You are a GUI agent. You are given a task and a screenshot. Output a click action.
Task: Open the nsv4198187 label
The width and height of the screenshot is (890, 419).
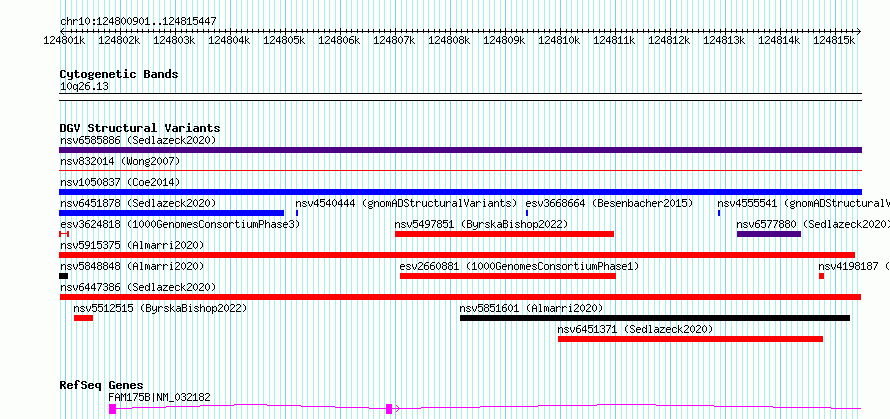[854, 266]
